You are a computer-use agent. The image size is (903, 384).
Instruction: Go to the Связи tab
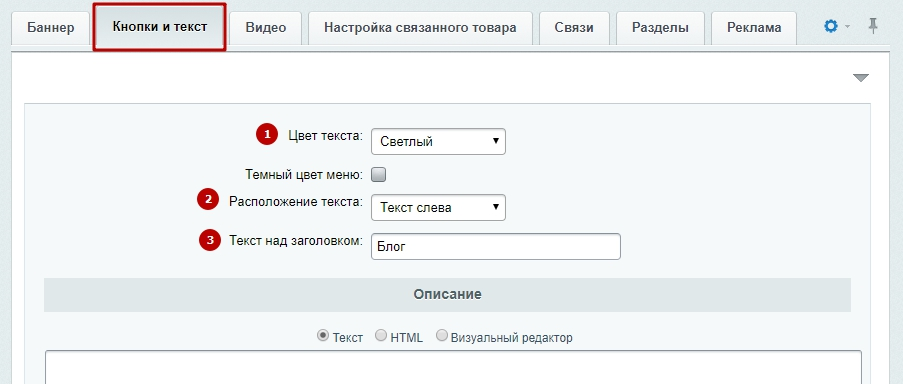coord(574,28)
